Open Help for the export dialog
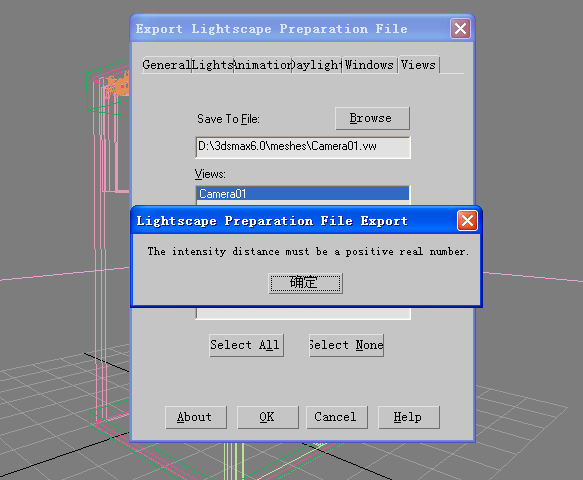Image resolution: width=583 pixels, height=480 pixels. (x=409, y=417)
